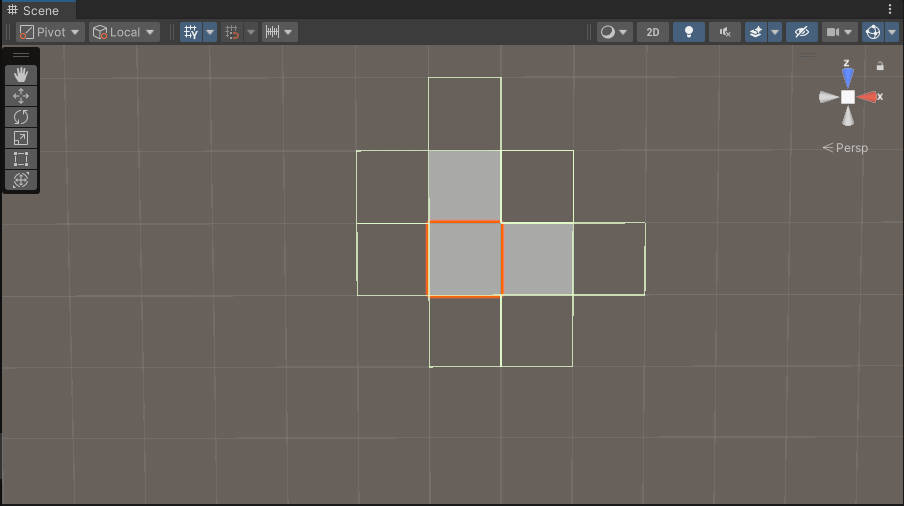Select the Scale tool
The image size is (904, 506).
[21, 138]
